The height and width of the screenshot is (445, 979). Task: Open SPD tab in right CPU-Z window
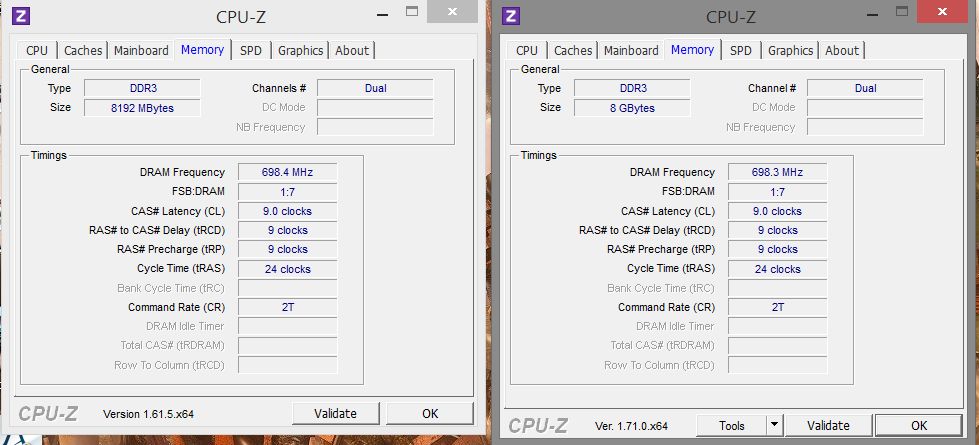(x=741, y=51)
